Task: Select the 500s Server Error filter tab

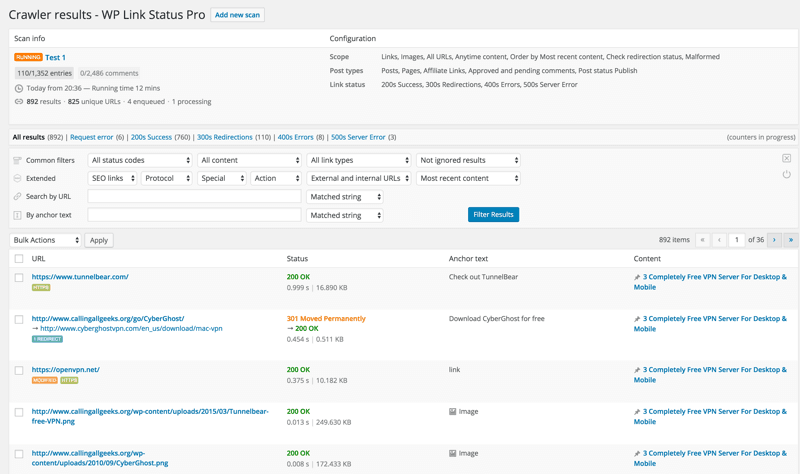Action: pyautogui.click(x=358, y=137)
